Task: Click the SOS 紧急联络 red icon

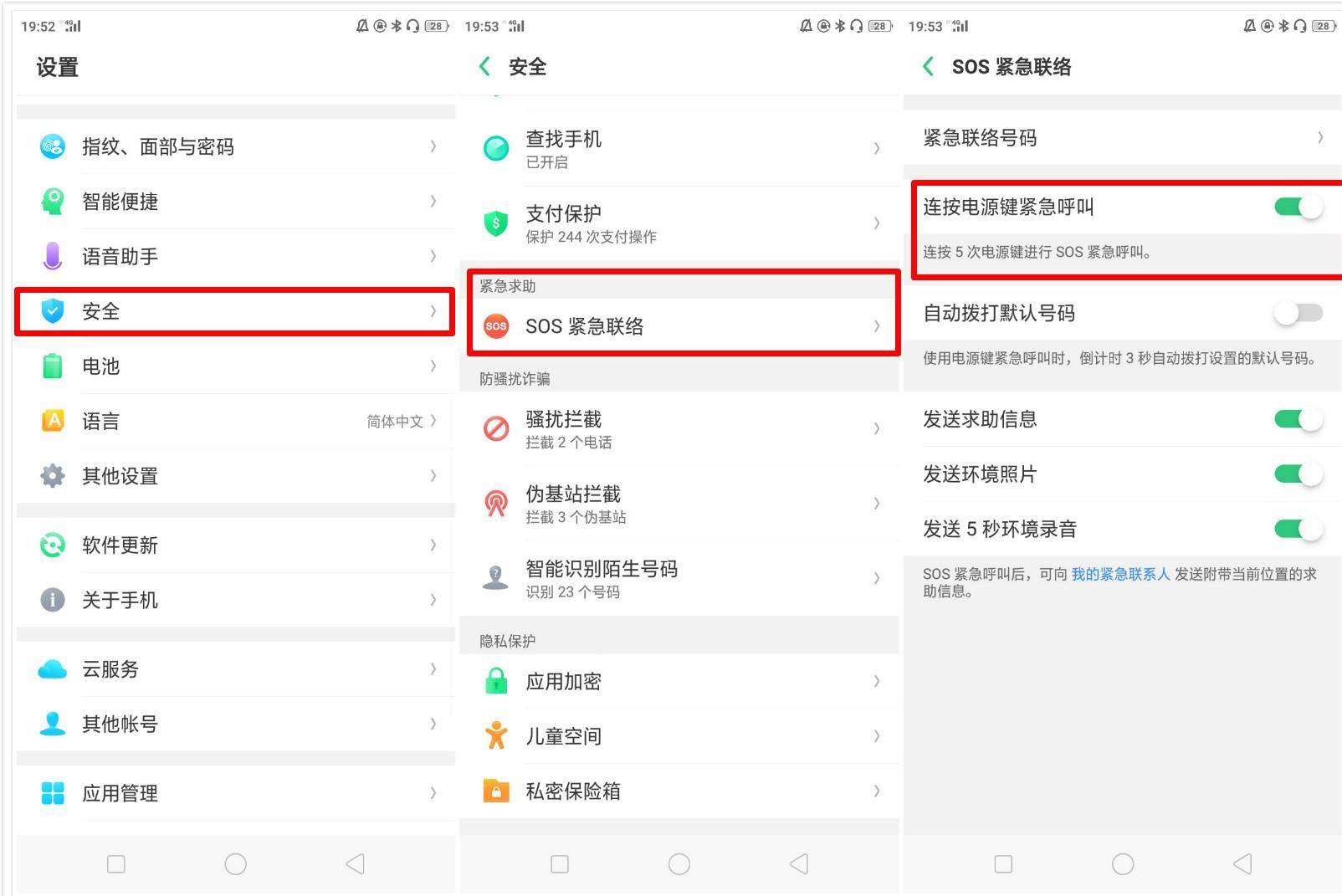Action: [496, 326]
